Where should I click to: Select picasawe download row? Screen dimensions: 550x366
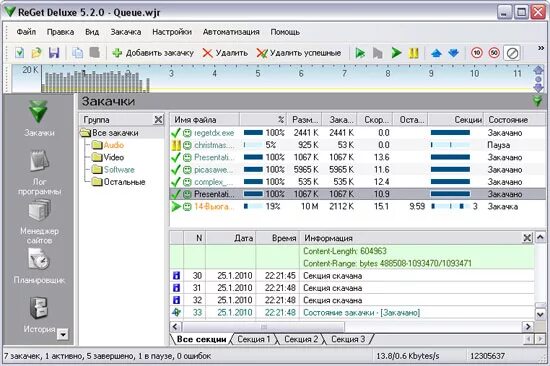click(357, 169)
